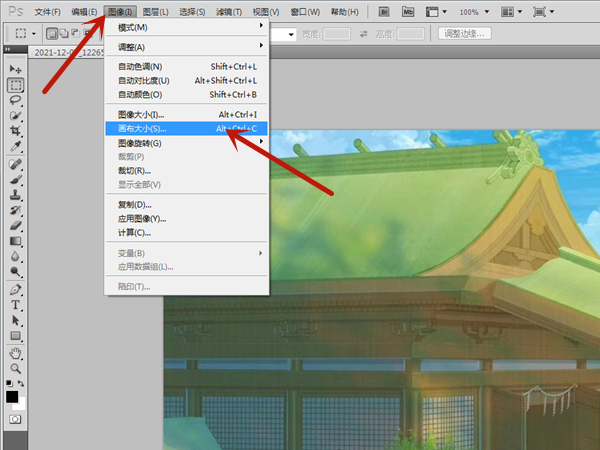Choose 复制(D)... menu entry
600x450 pixels.
187,205
